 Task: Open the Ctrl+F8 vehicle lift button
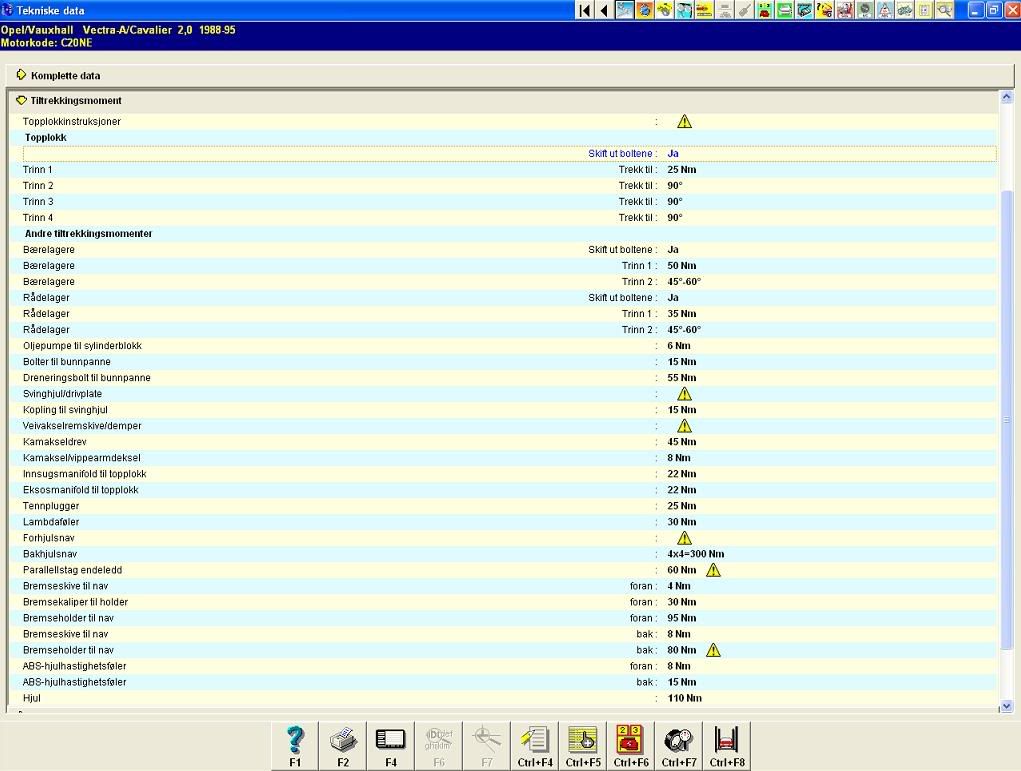click(x=727, y=746)
